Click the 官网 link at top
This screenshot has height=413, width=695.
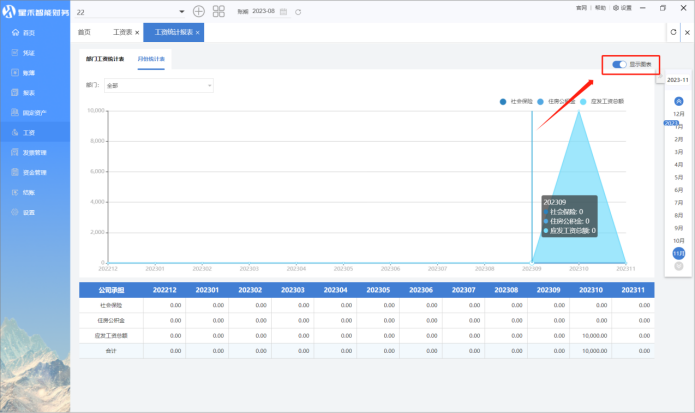point(581,7)
